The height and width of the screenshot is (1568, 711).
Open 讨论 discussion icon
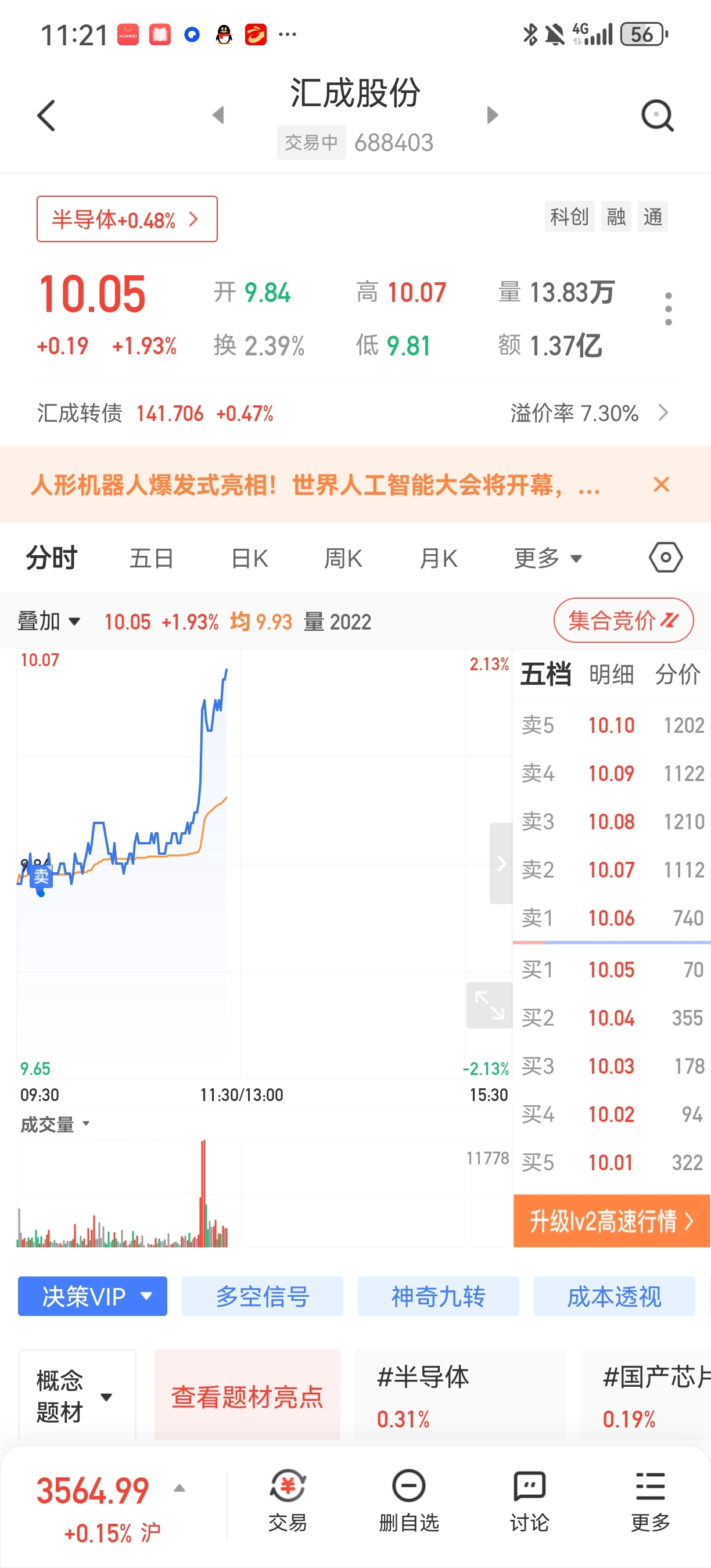coord(529,1500)
